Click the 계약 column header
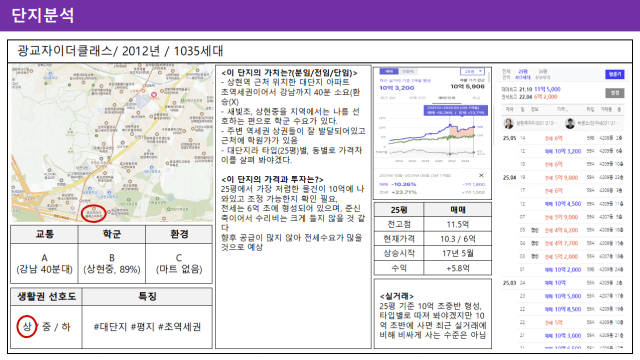640x360 pixels. click(509, 109)
